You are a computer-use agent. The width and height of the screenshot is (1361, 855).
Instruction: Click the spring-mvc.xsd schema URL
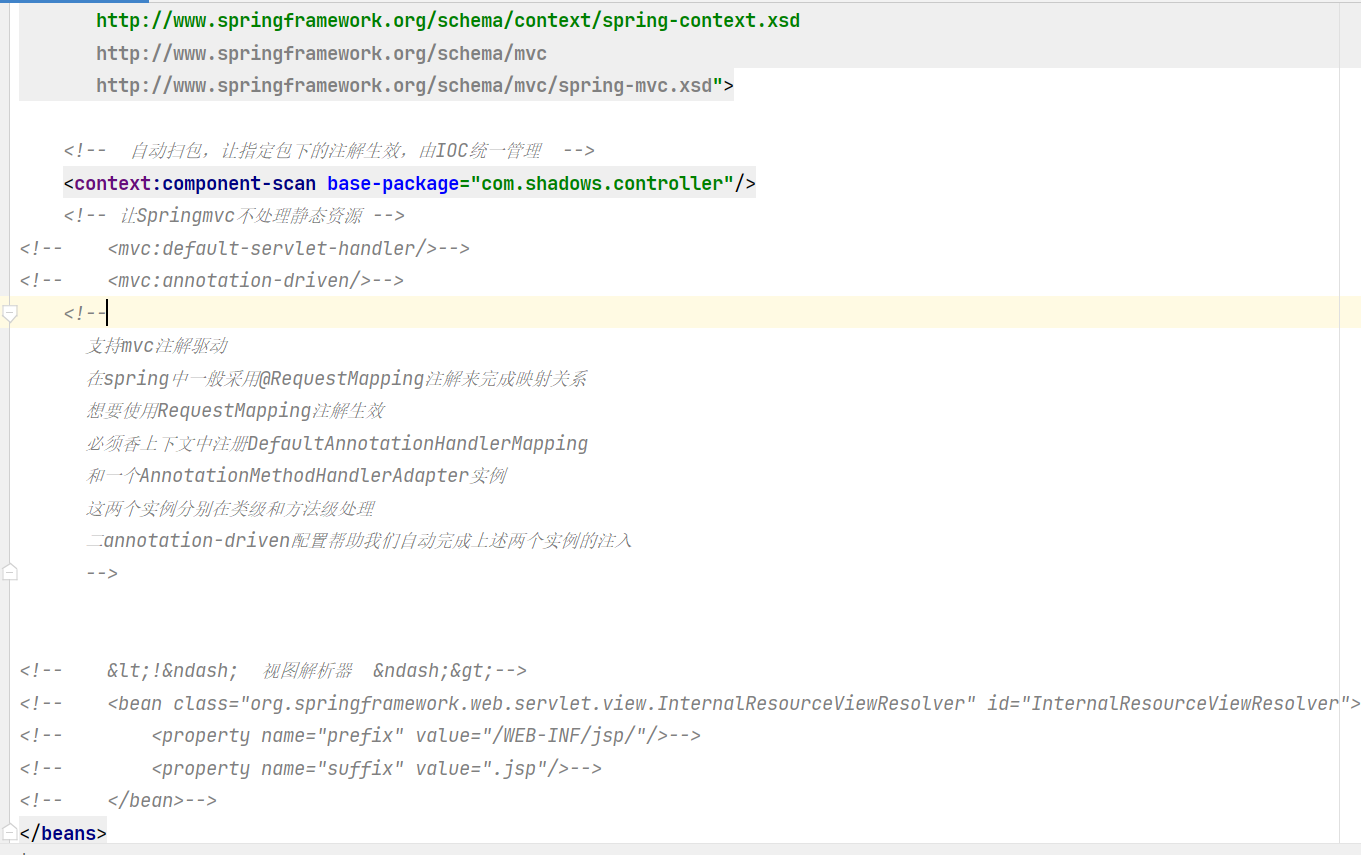409,86
